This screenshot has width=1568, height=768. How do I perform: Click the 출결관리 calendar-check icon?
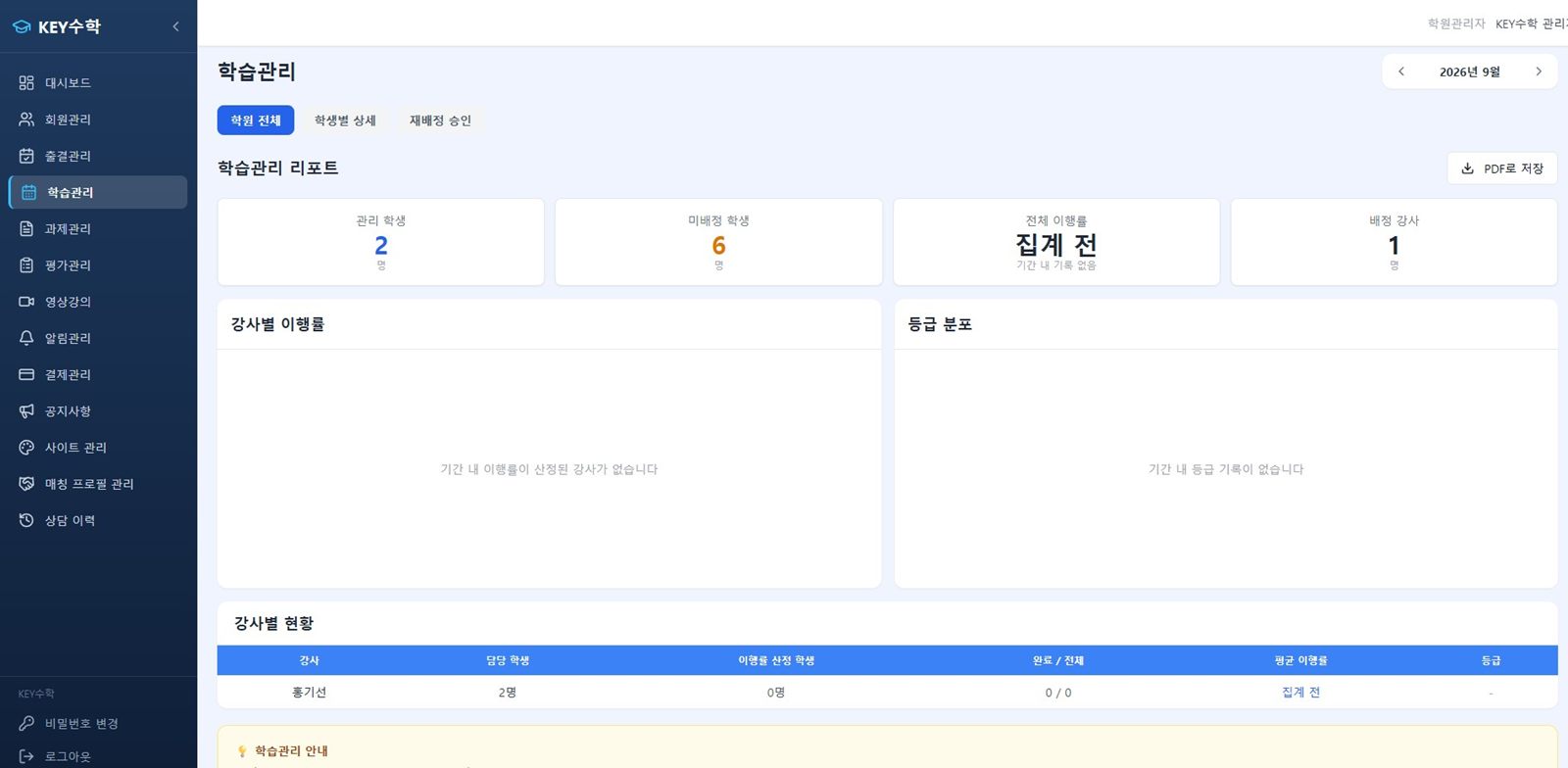tap(26, 156)
